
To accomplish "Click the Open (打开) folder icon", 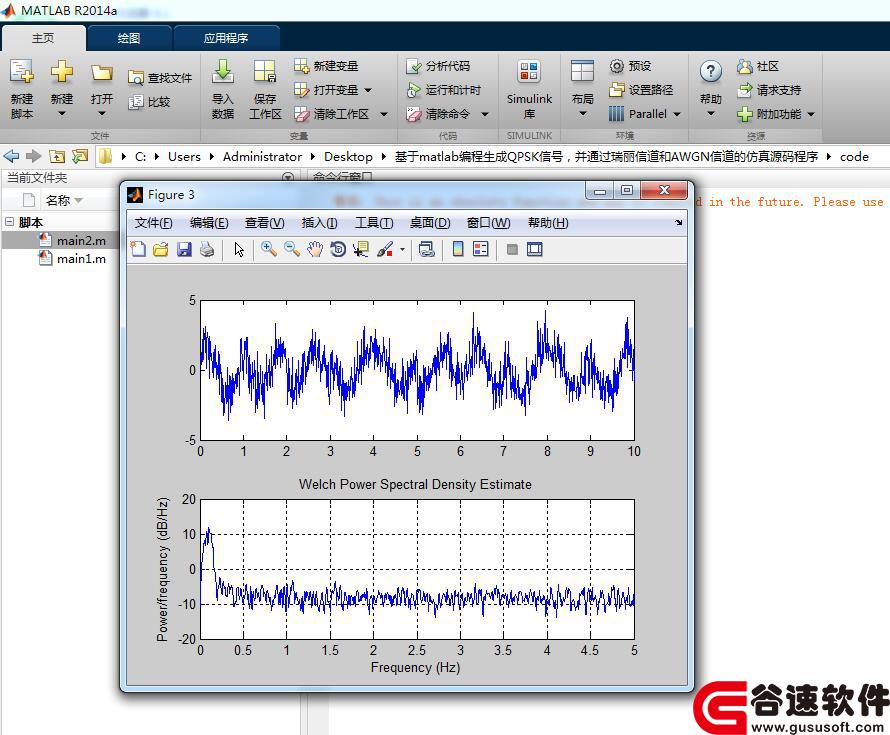I will pyautogui.click(x=102, y=72).
